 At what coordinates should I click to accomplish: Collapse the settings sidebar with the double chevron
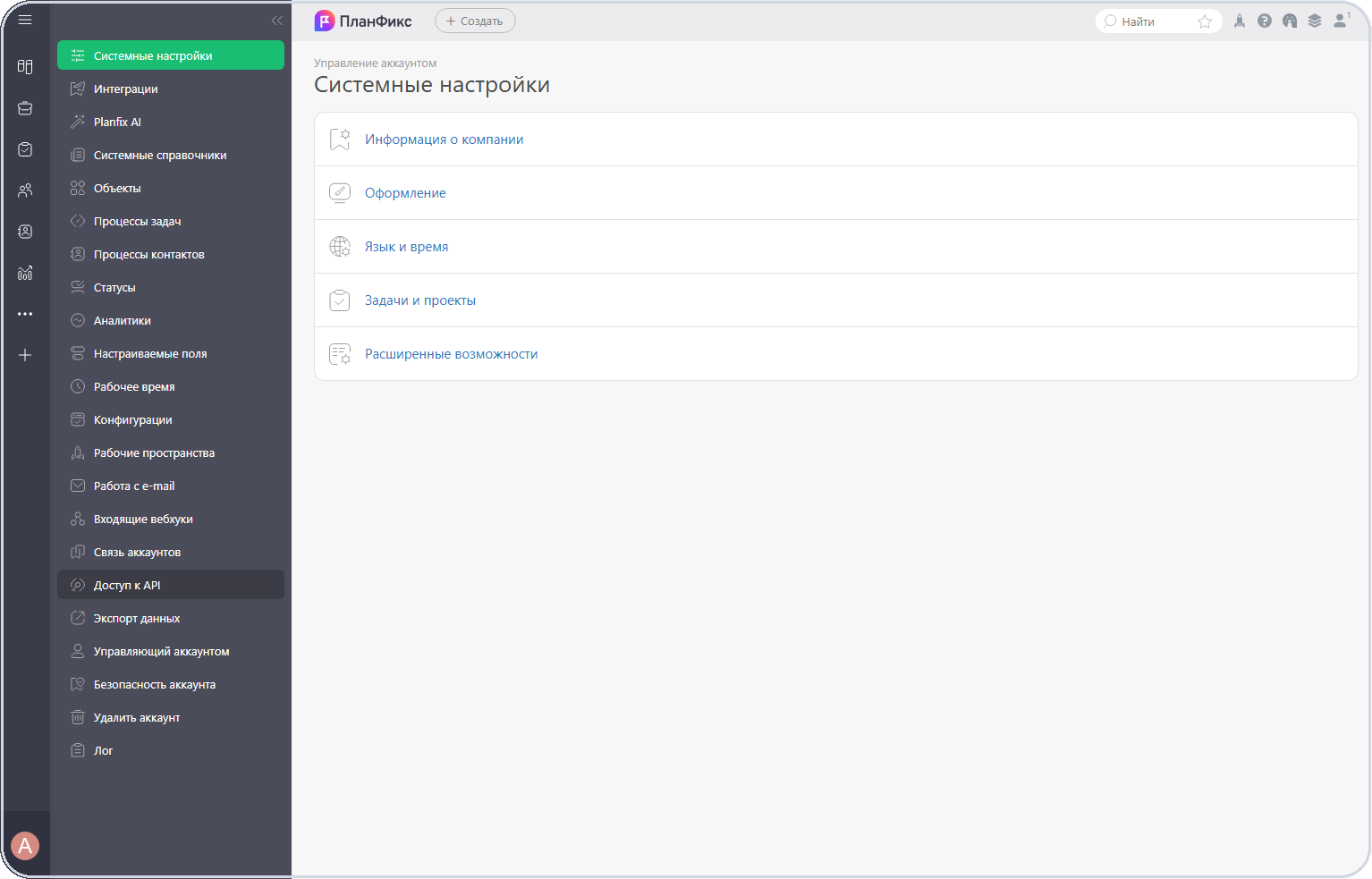click(276, 21)
